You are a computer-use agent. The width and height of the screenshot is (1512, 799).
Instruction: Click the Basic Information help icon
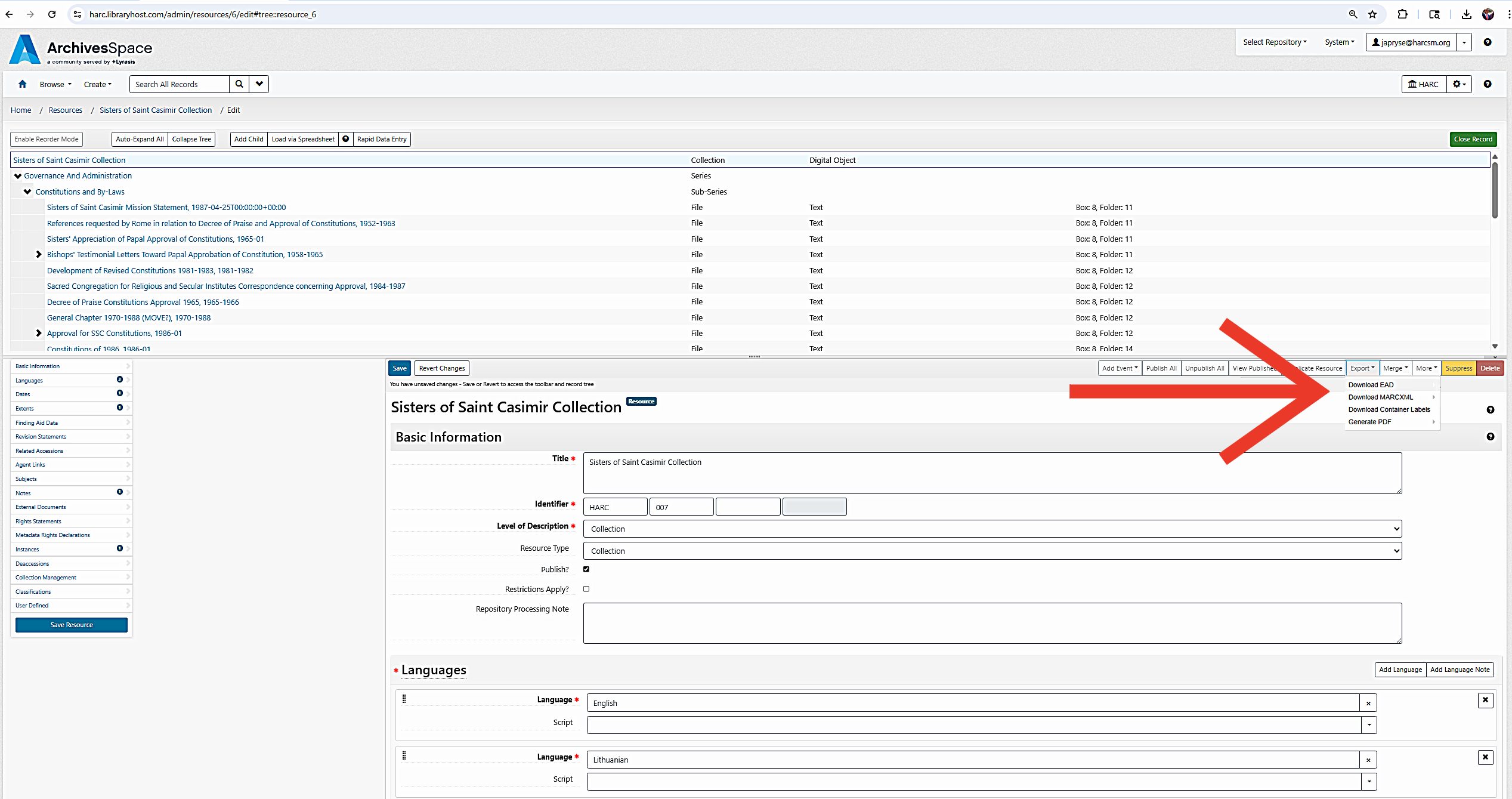pos(1490,437)
